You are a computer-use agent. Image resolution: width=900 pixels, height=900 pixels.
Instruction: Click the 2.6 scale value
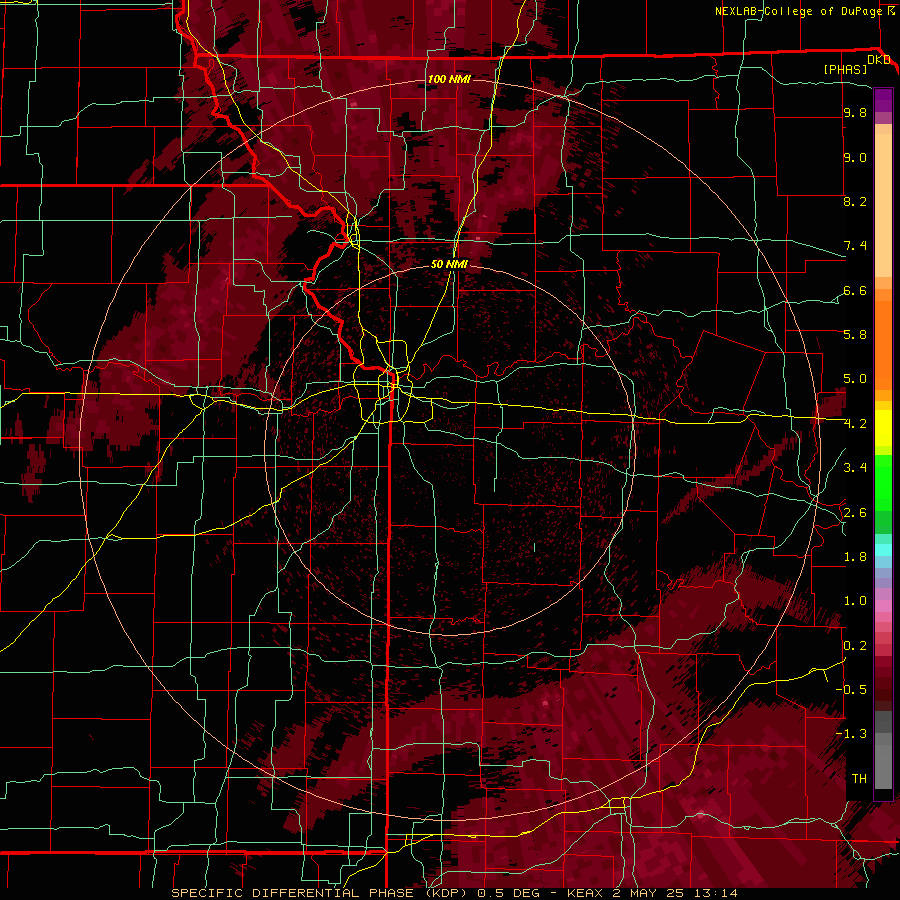(x=855, y=513)
